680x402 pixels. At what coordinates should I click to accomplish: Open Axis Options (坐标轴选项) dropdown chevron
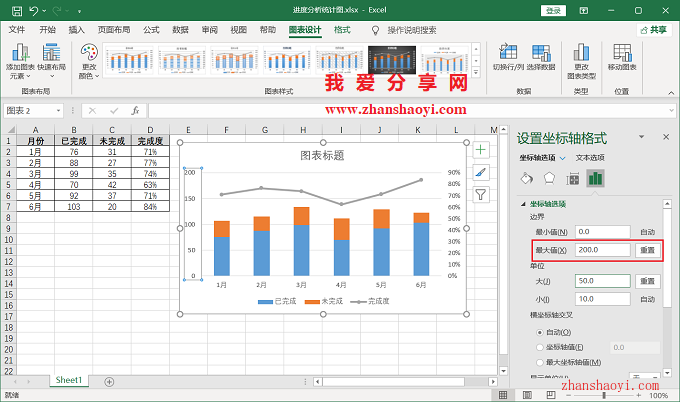pos(562,158)
